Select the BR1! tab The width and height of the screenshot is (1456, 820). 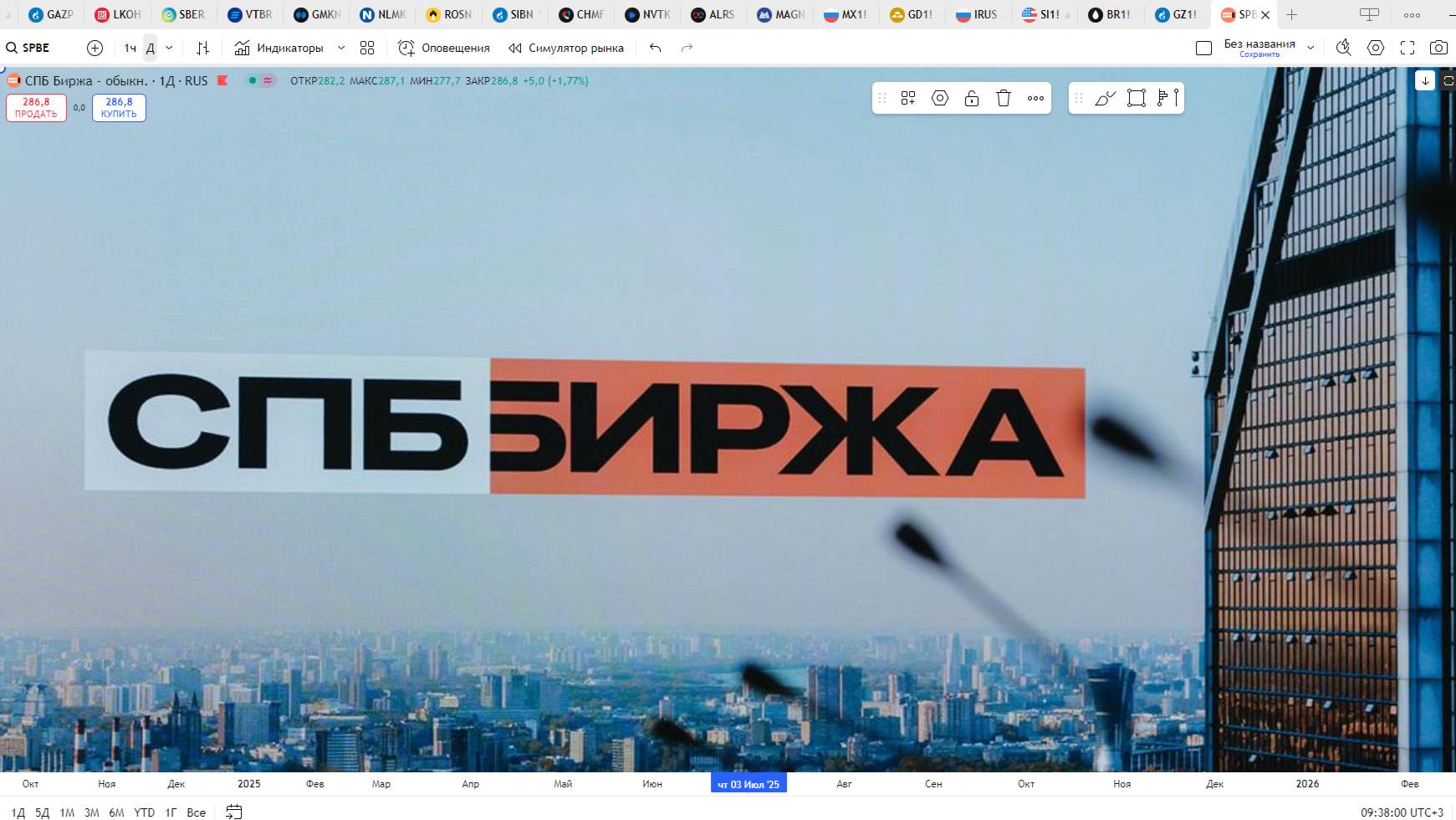[x=1110, y=14]
